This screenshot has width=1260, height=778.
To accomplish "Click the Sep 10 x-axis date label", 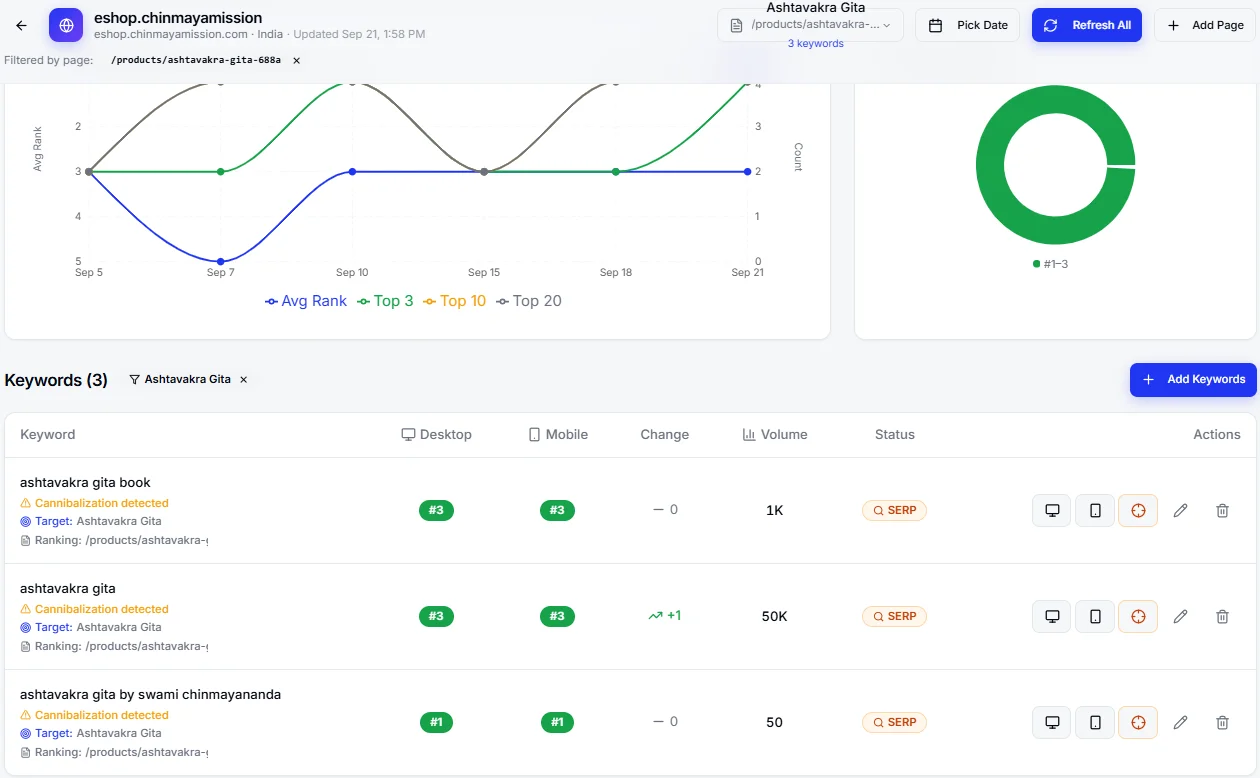I will tap(352, 273).
